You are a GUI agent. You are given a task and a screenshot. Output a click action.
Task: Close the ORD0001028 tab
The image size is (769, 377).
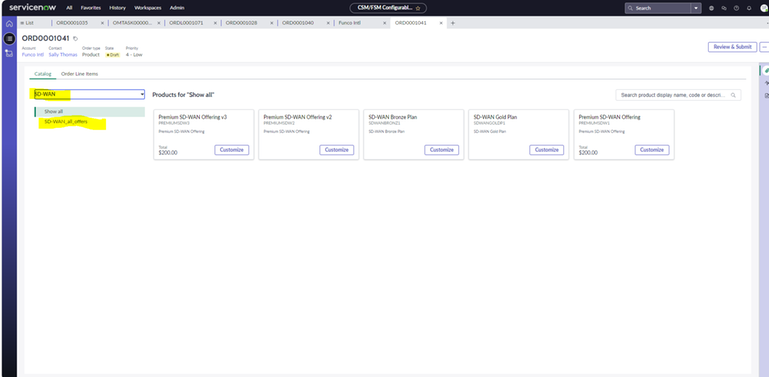point(272,23)
